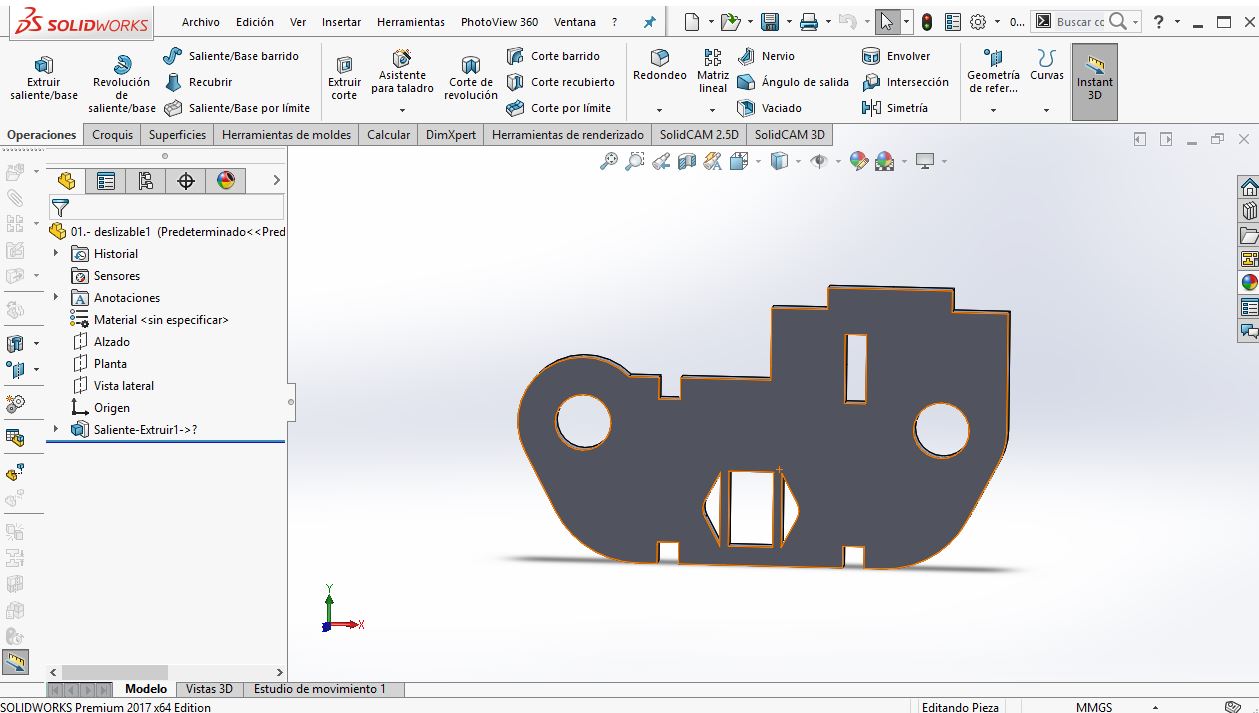Image resolution: width=1259 pixels, height=713 pixels.
Task: Select the Vaciado shell tool
Action: (x=769, y=108)
